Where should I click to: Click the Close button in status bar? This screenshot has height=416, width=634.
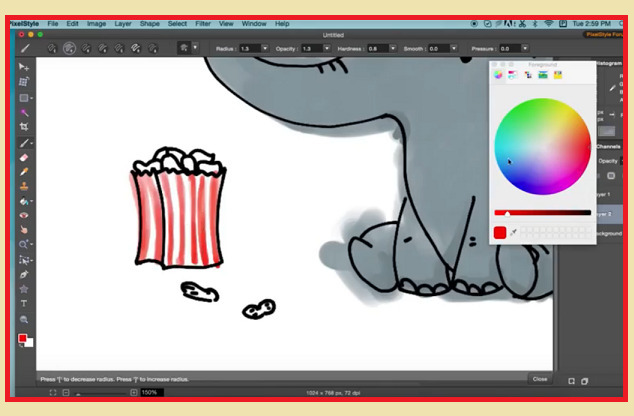(540, 379)
